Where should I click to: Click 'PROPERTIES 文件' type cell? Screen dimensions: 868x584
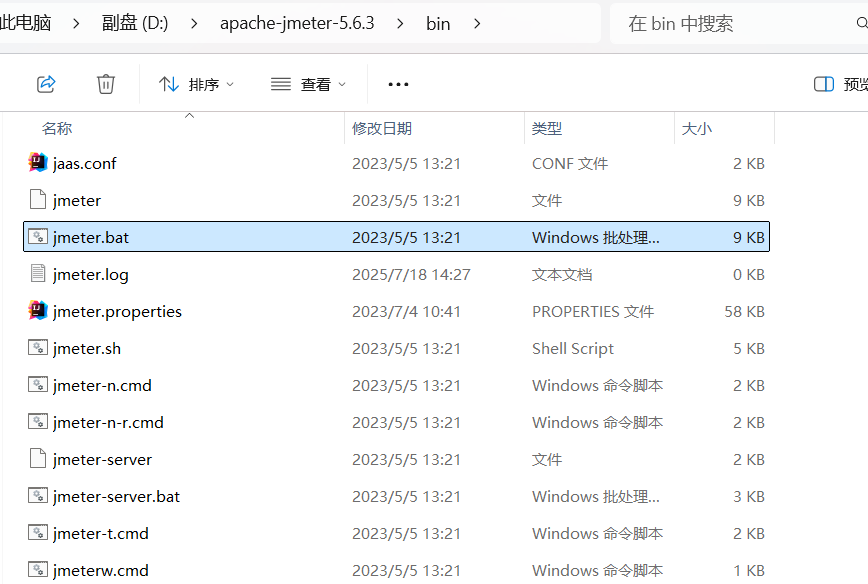click(593, 312)
